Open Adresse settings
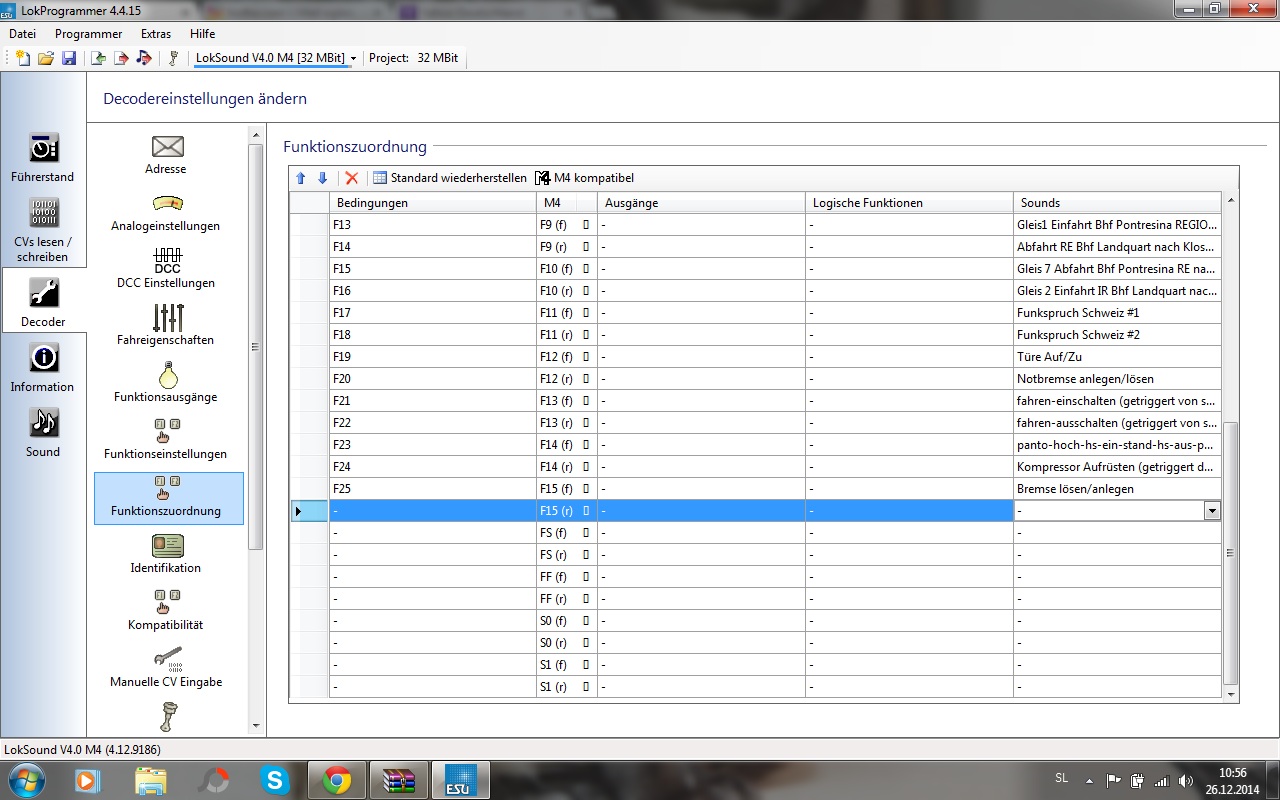This screenshot has height=800, width=1280. point(166,155)
